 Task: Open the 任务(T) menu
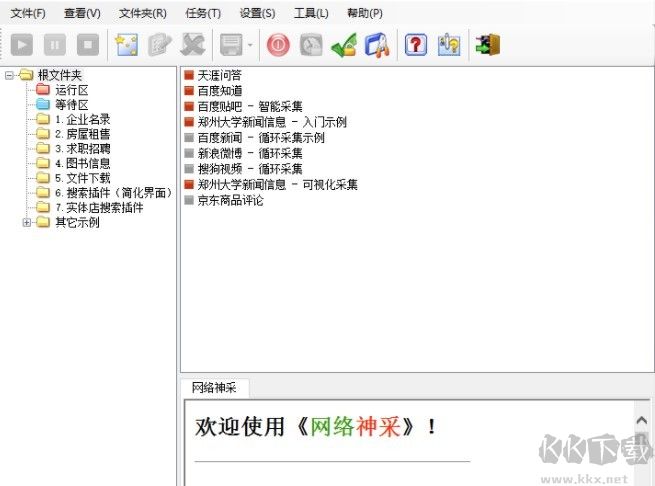click(203, 13)
